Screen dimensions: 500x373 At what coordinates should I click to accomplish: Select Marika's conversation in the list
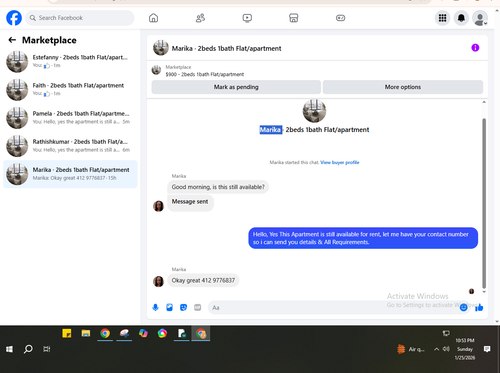[70, 174]
